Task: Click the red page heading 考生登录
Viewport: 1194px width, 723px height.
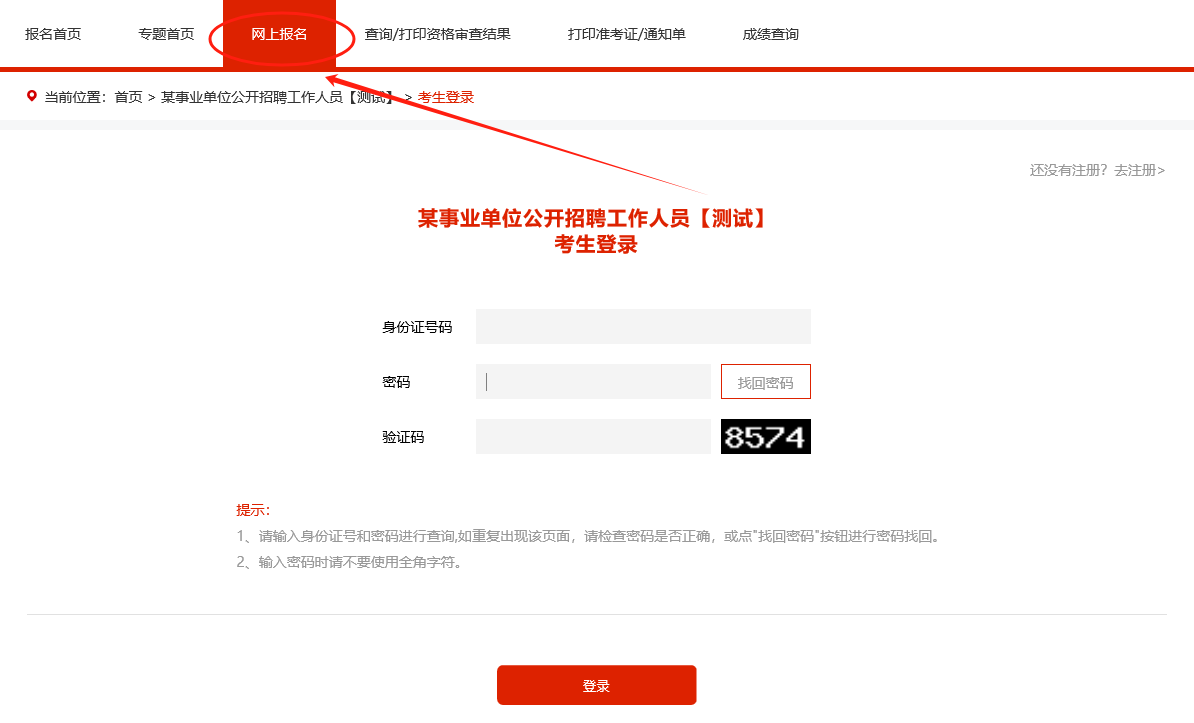Action: coord(595,245)
